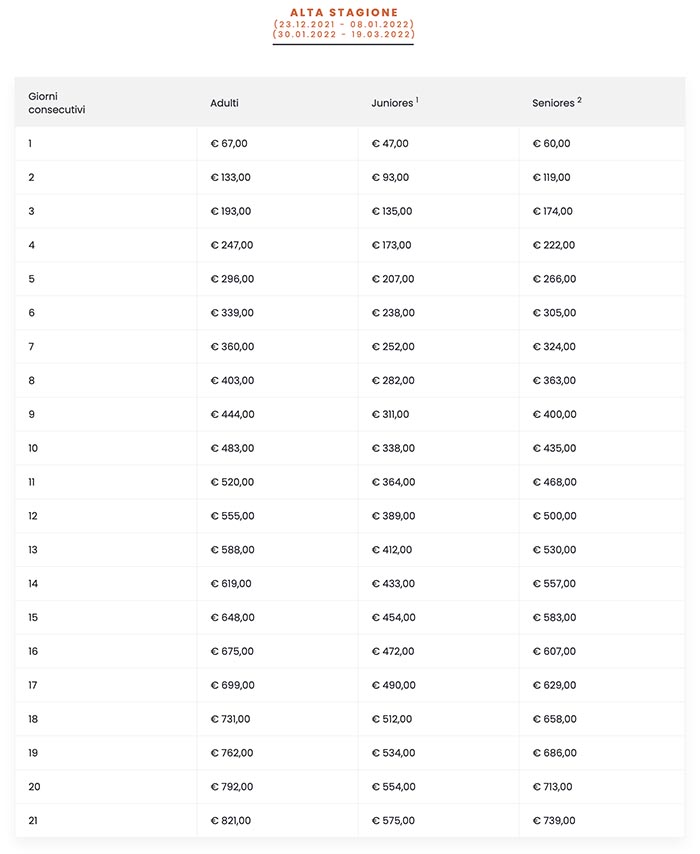The width and height of the screenshot is (700, 854).
Task: Click the 18-day adult price € 731,00
Action: (231, 719)
